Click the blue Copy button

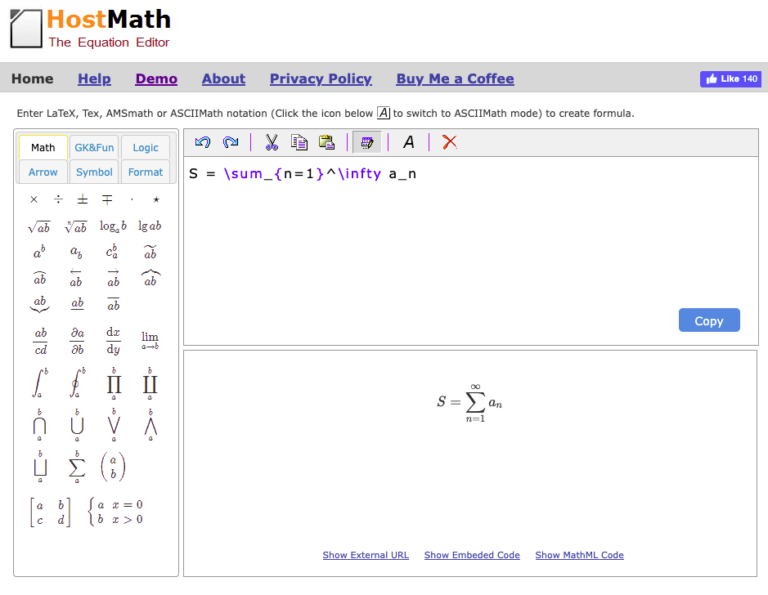(709, 320)
